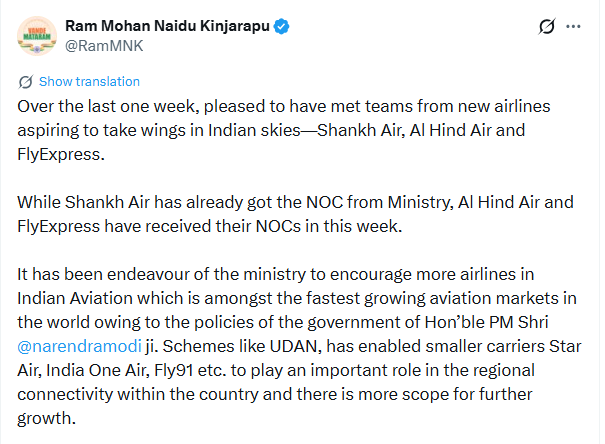The width and height of the screenshot is (605, 444).
Task: Open the Grok icon beside More options
Action: click(547, 28)
